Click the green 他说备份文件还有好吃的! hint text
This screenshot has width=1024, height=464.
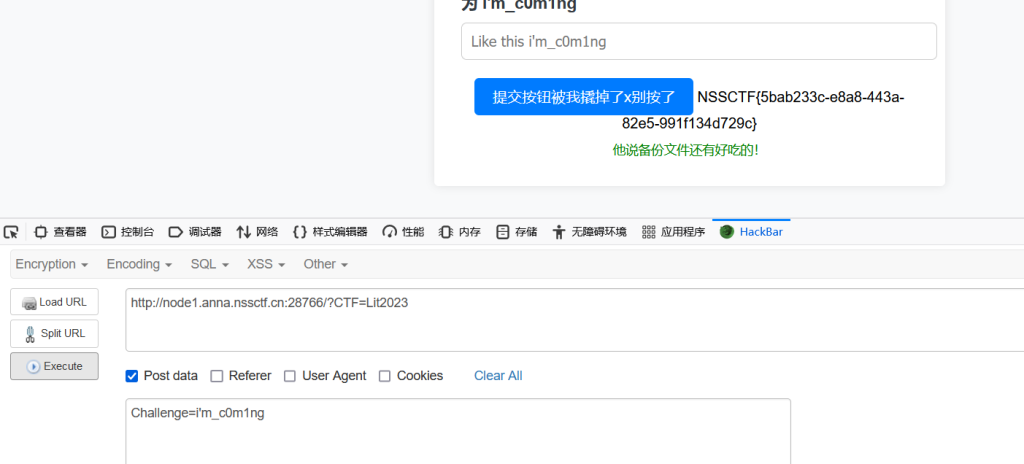click(686, 150)
